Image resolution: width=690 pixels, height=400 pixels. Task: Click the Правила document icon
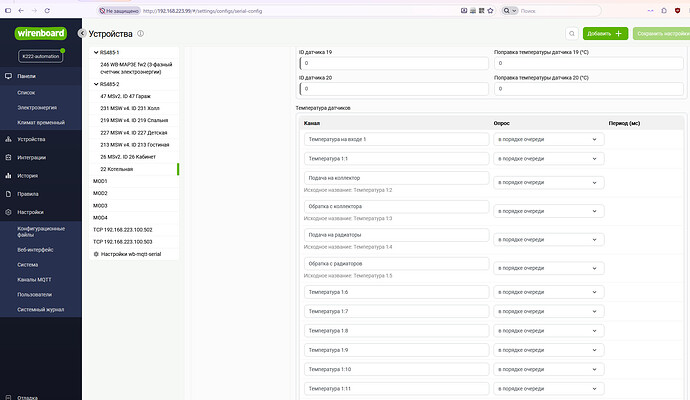pos(8,194)
